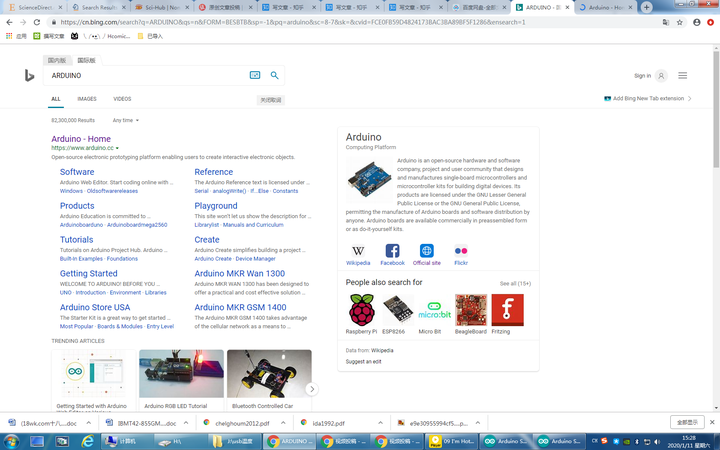Switch to 国际版 Bing tab
This screenshot has height=450, width=720.
click(x=86, y=60)
